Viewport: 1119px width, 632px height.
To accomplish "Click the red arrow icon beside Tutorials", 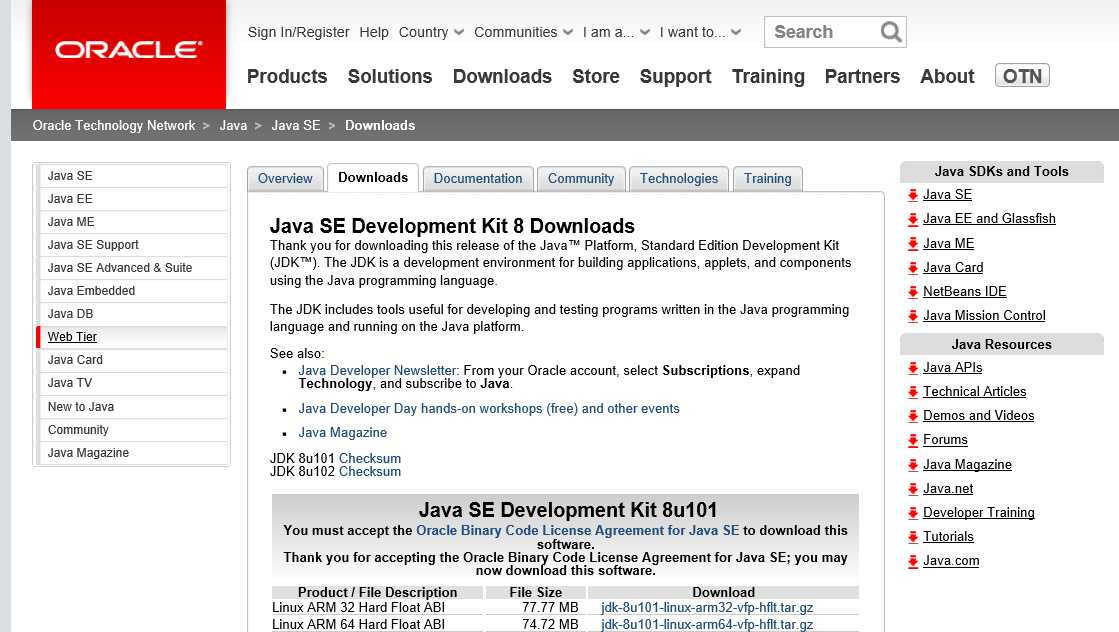I will tap(913, 537).
